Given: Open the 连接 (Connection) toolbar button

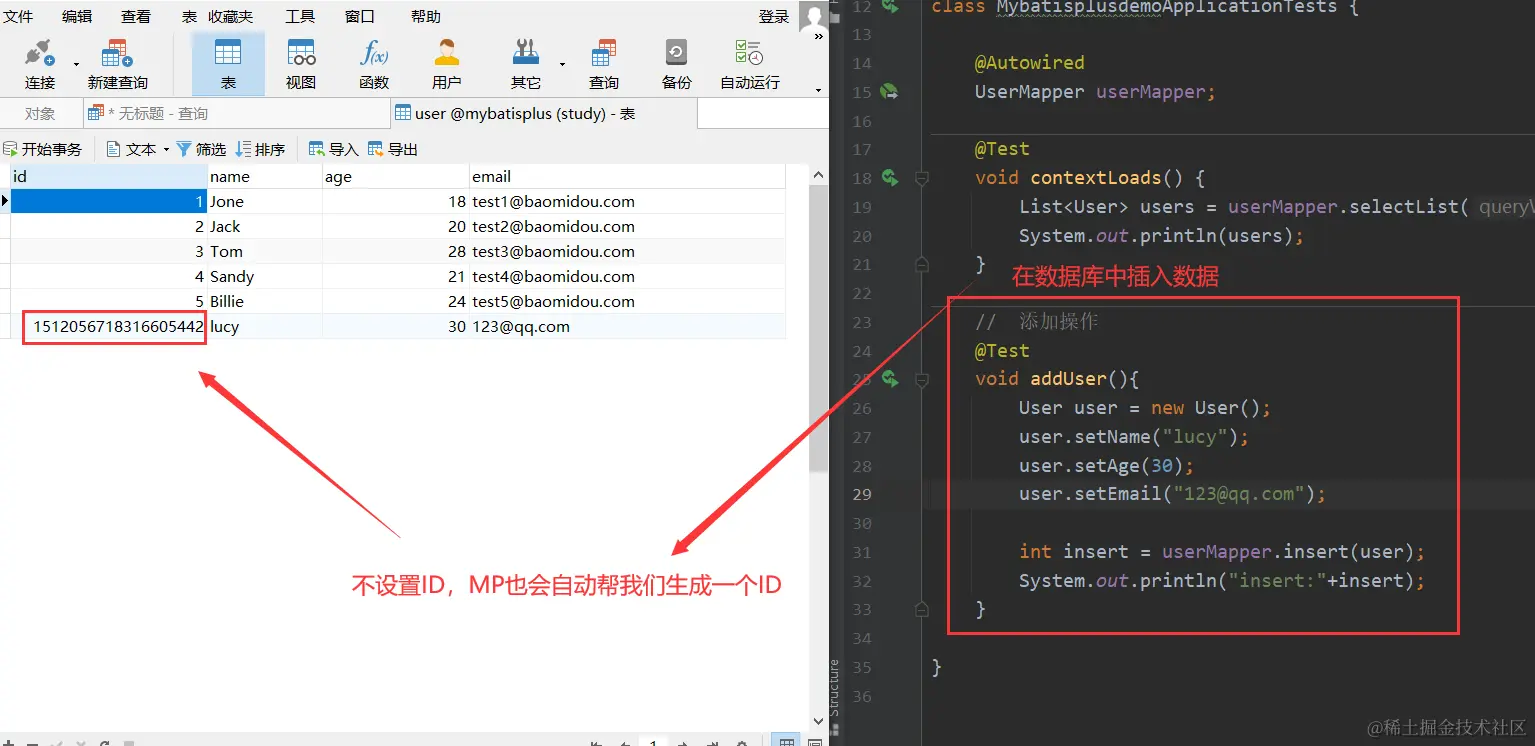Looking at the screenshot, I should [x=40, y=64].
